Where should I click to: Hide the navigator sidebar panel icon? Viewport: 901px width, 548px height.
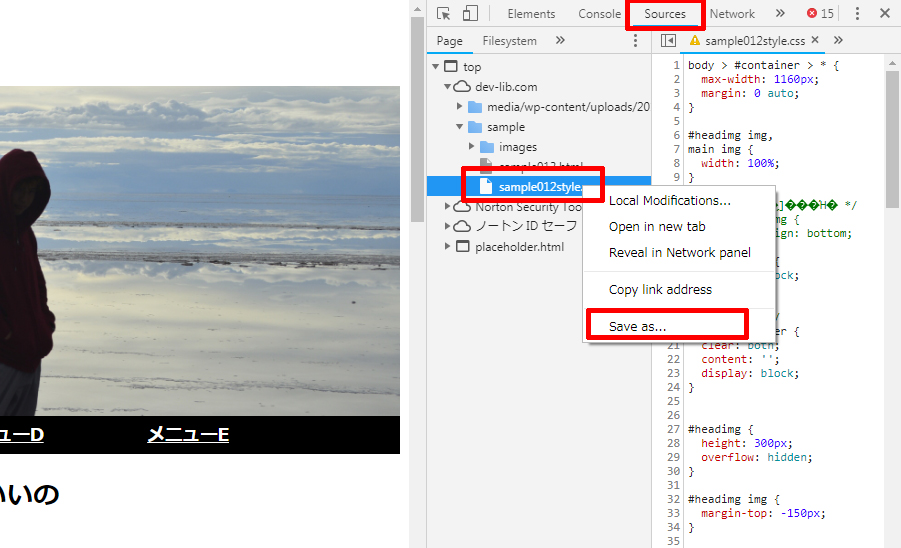(668, 41)
